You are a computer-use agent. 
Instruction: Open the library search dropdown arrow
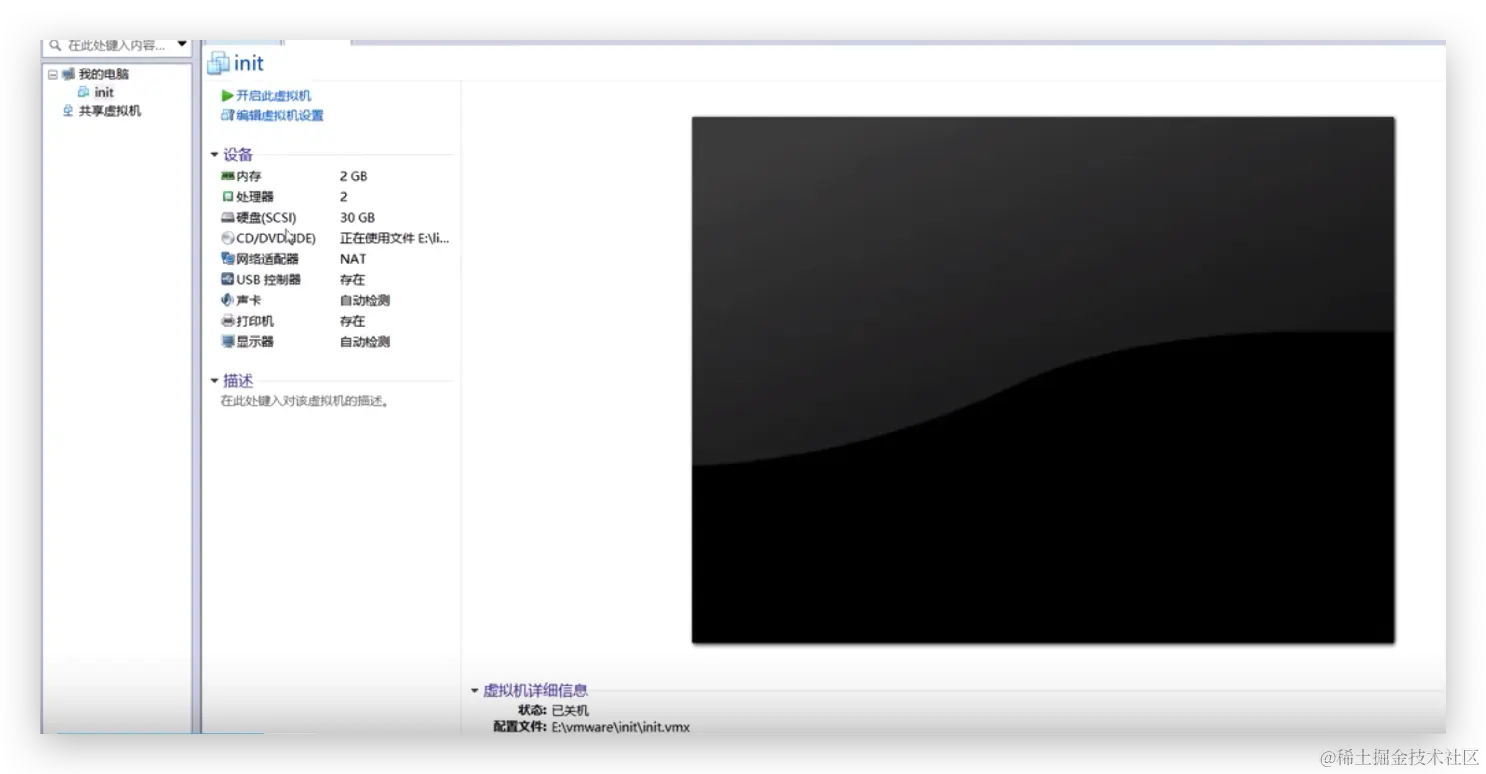click(x=182, y=44)
